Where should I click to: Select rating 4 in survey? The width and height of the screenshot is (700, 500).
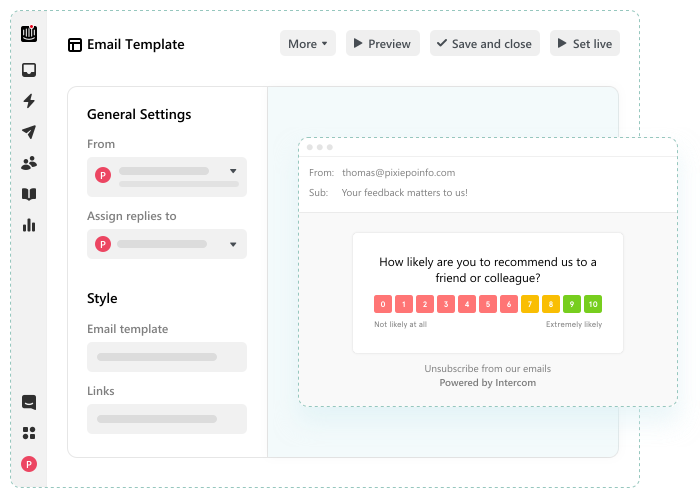[x=467, y=304]
